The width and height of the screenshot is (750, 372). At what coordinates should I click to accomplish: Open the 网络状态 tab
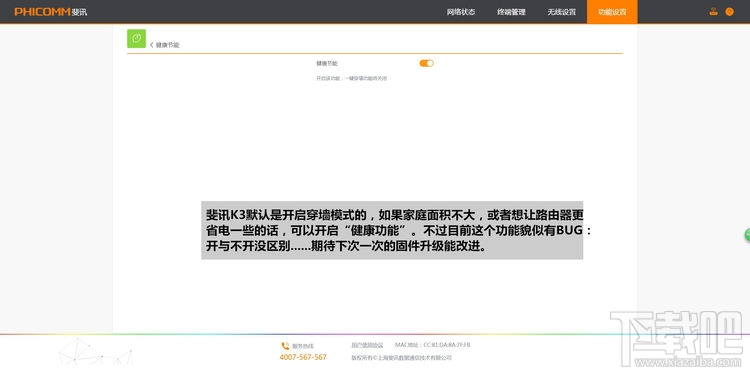461,12
